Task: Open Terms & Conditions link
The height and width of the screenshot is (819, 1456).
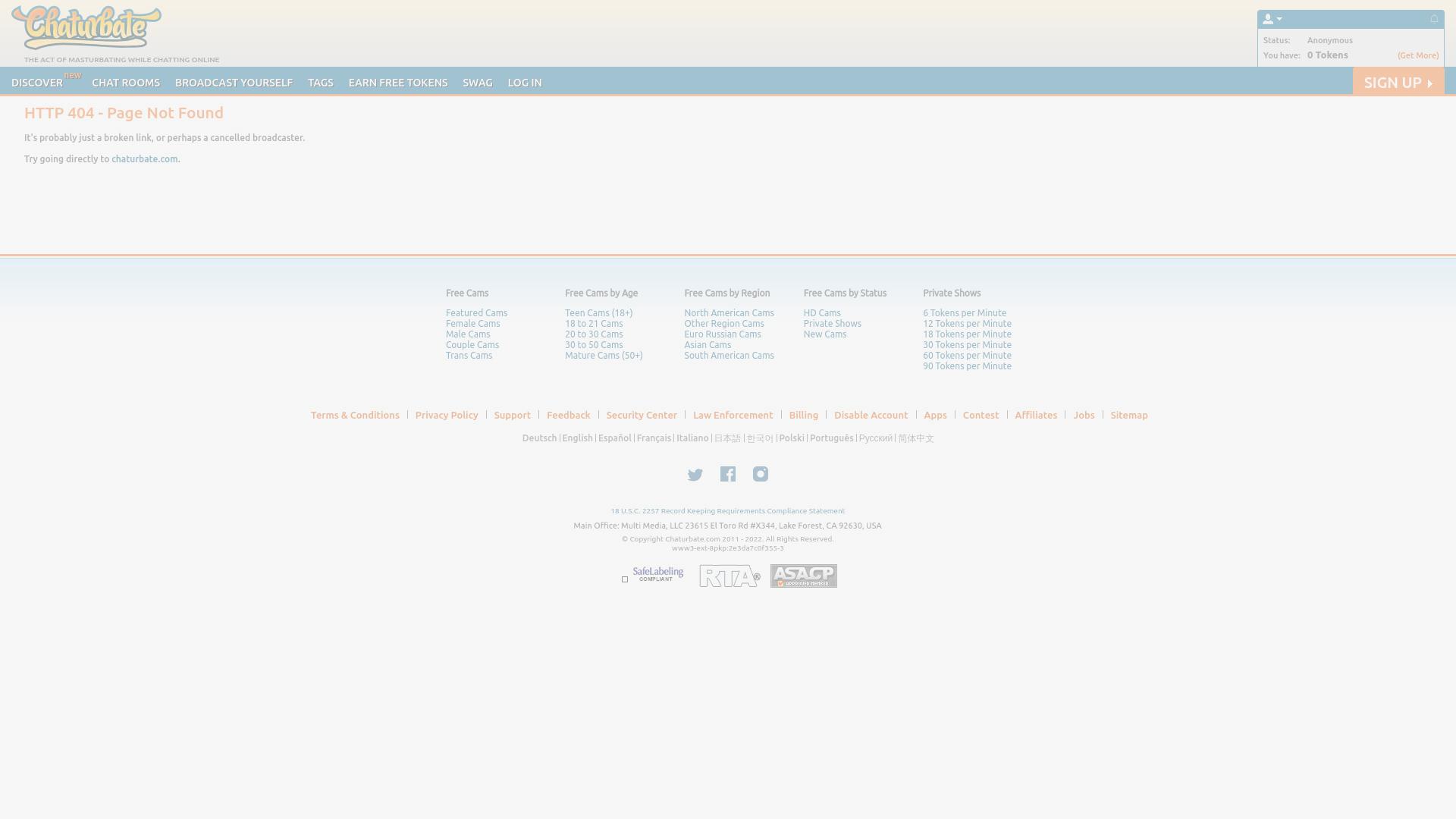Action: point(355,416)
